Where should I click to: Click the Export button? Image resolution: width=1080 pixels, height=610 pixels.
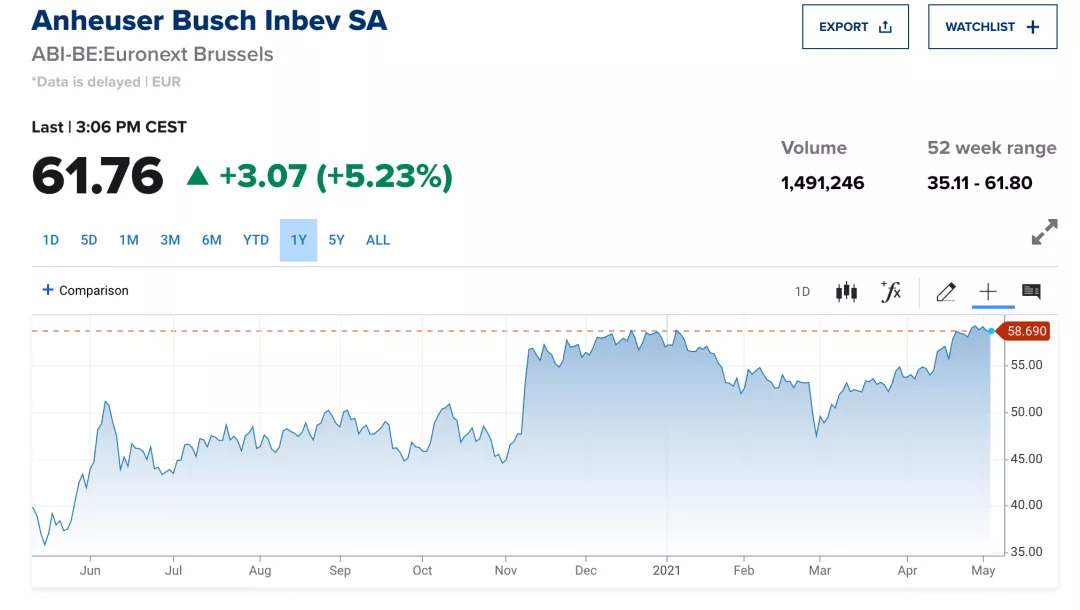coord(855,27)
